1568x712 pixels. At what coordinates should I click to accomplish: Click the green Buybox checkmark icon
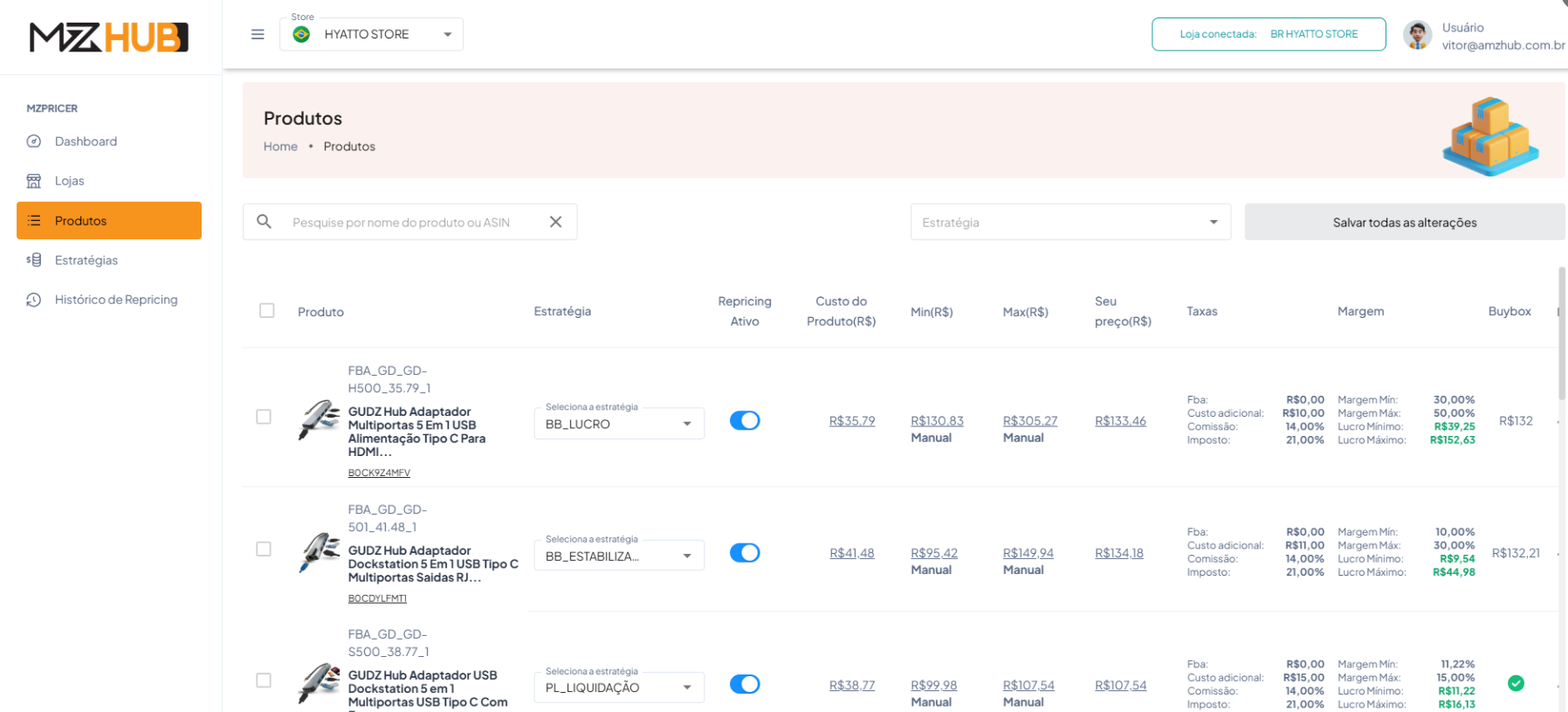[1516, 683]
